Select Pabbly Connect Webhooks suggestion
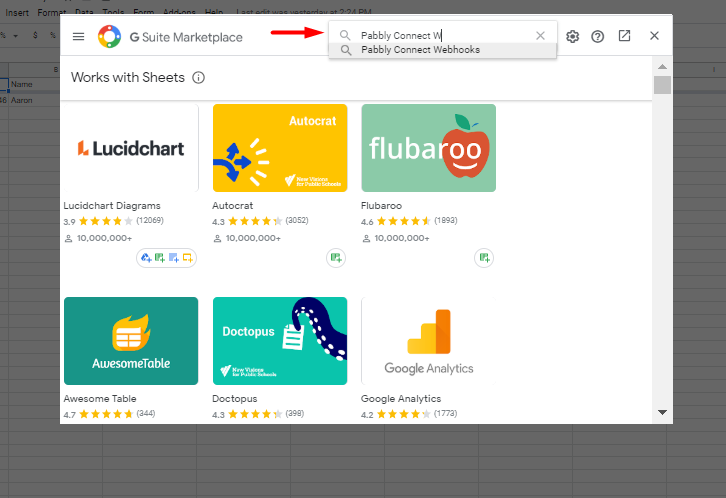 [x=443, y=50]
